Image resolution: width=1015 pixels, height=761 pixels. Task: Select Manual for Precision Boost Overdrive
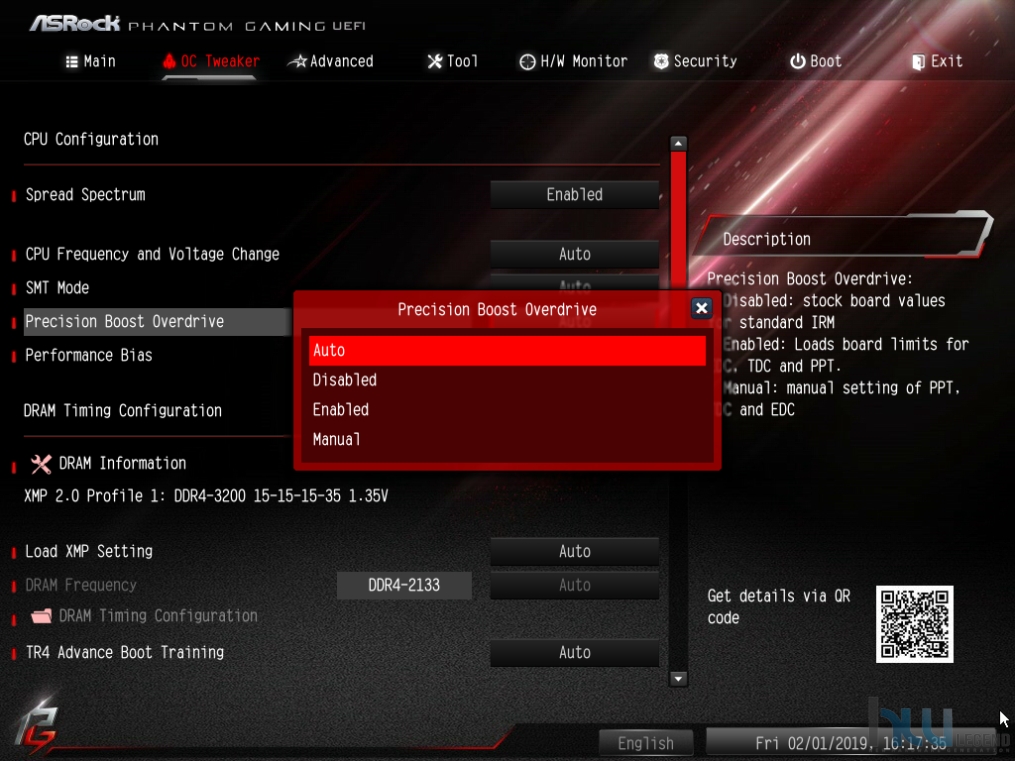(507, 439)
